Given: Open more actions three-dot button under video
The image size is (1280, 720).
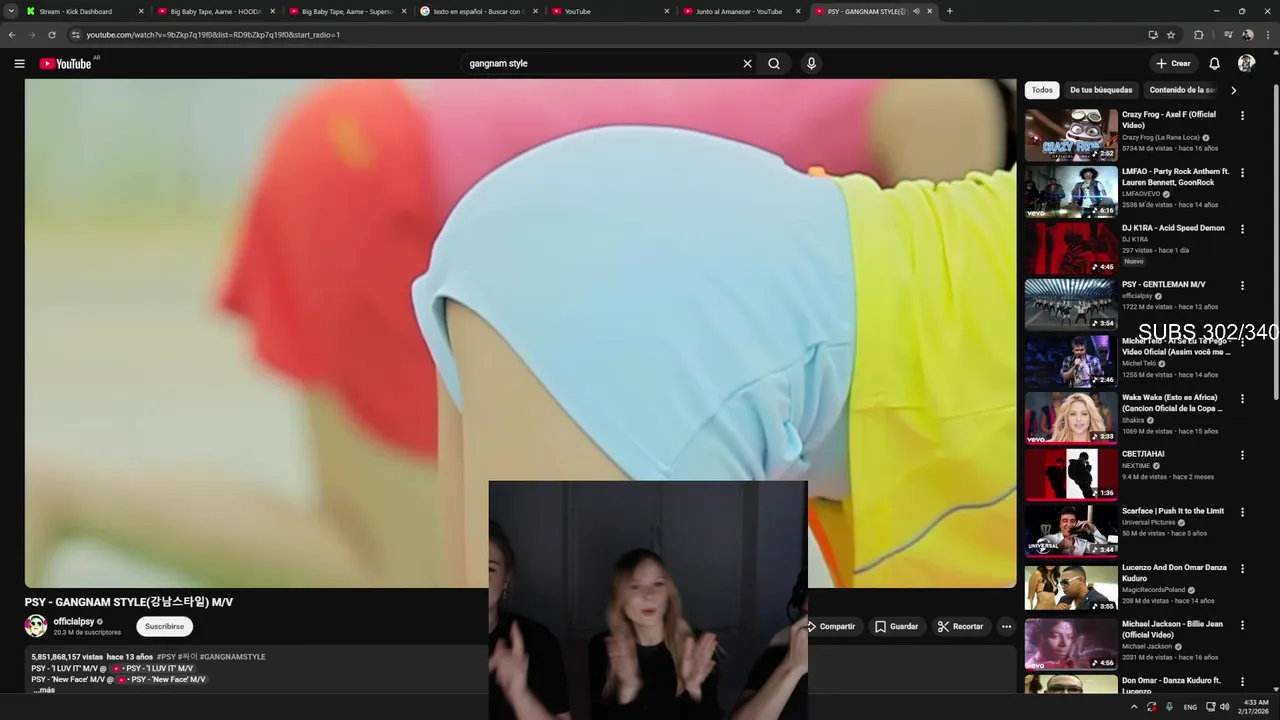Looking at the screenshot, I should tap(1006, 627).
